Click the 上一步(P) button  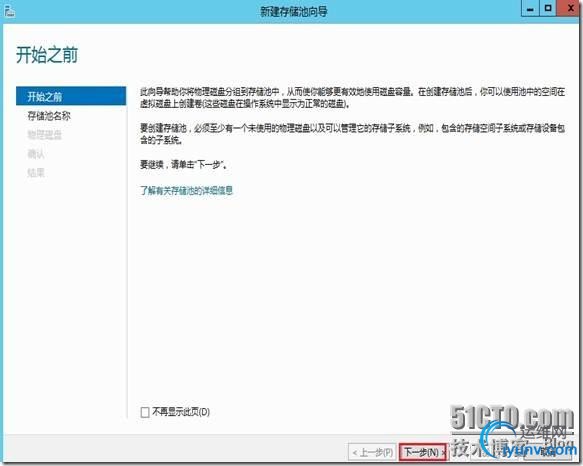pyautogui.click(x=372, y=452)
